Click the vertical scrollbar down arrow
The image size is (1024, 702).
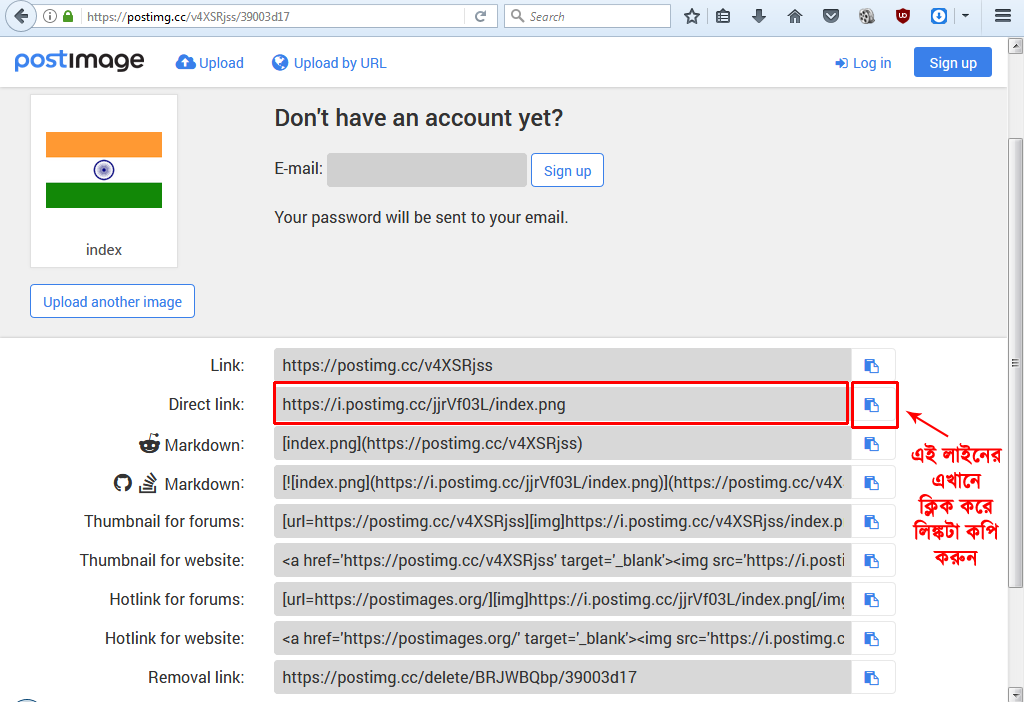pyautogui.click(x=1016, y=694)
